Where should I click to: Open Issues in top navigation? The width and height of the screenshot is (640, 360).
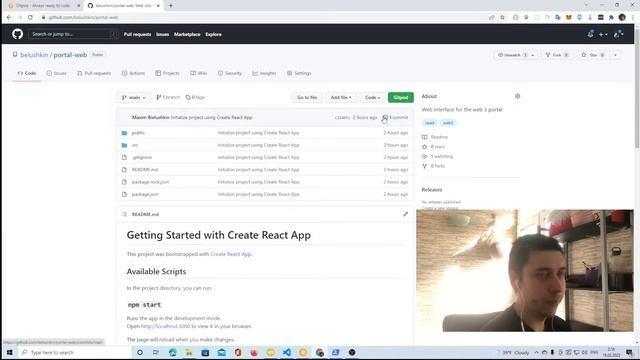[162, 34]
